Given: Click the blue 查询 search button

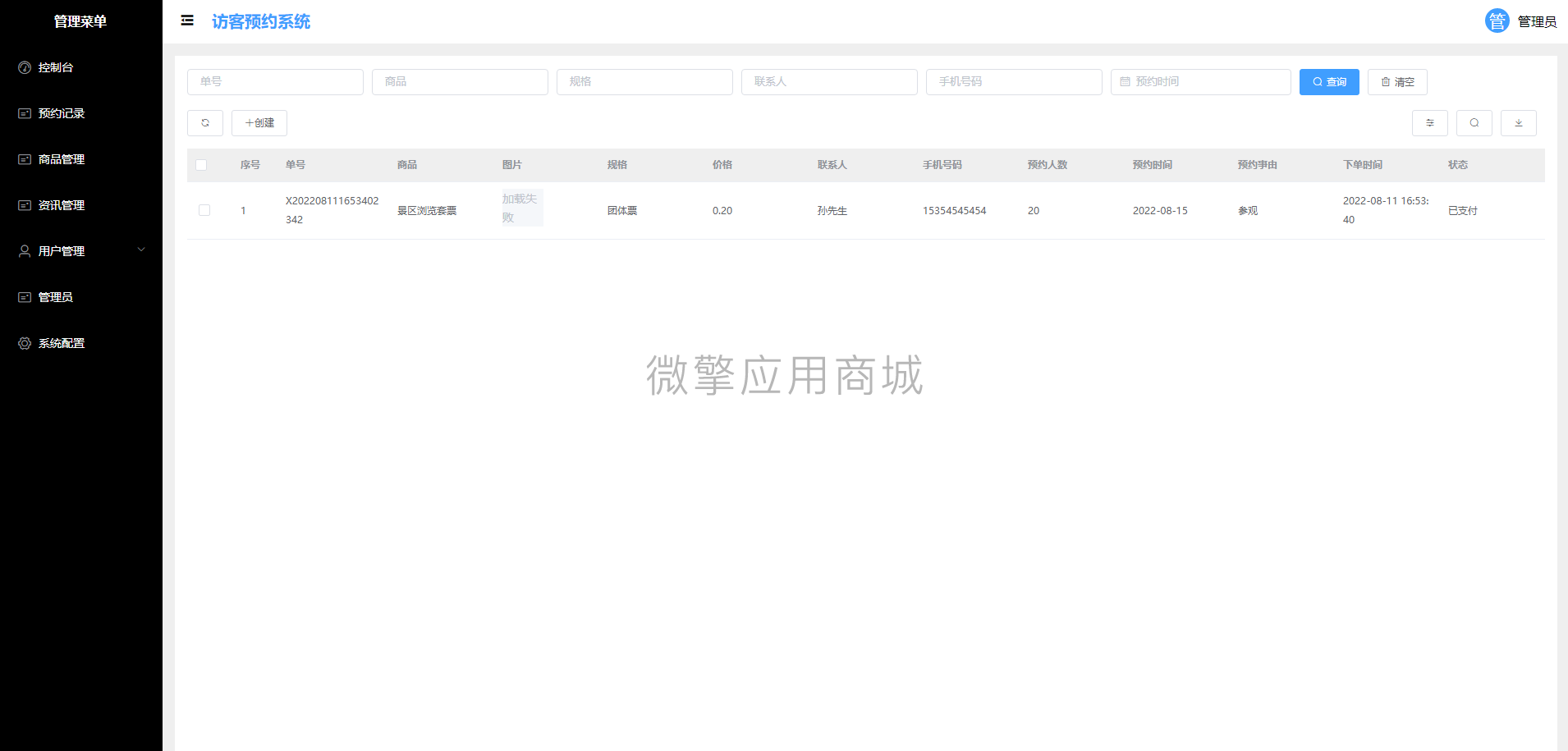Looking at the screenshot, I should click(x=1329, y=82).
